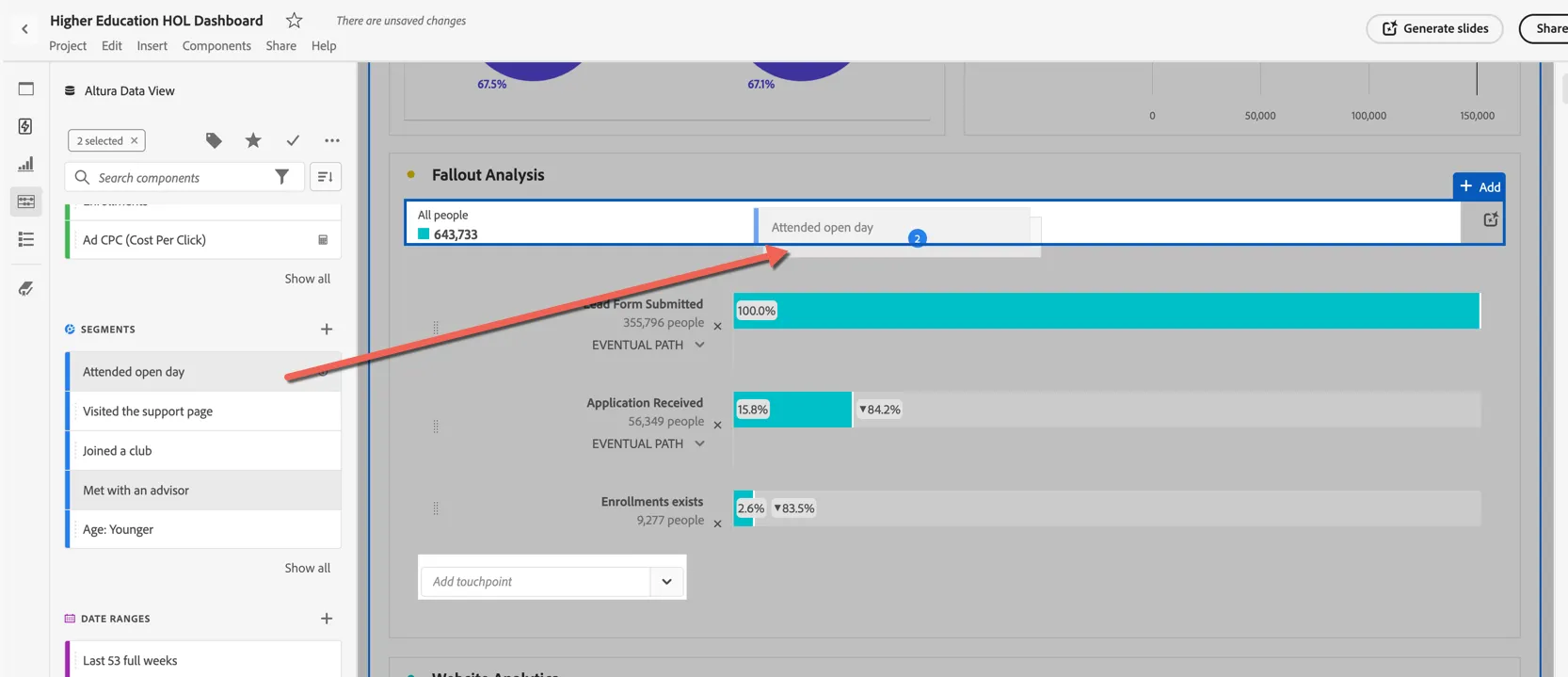The width and height of the screenshot is (1568, 677).
Task: Select the Components rail icon
Action: point(25,201)
